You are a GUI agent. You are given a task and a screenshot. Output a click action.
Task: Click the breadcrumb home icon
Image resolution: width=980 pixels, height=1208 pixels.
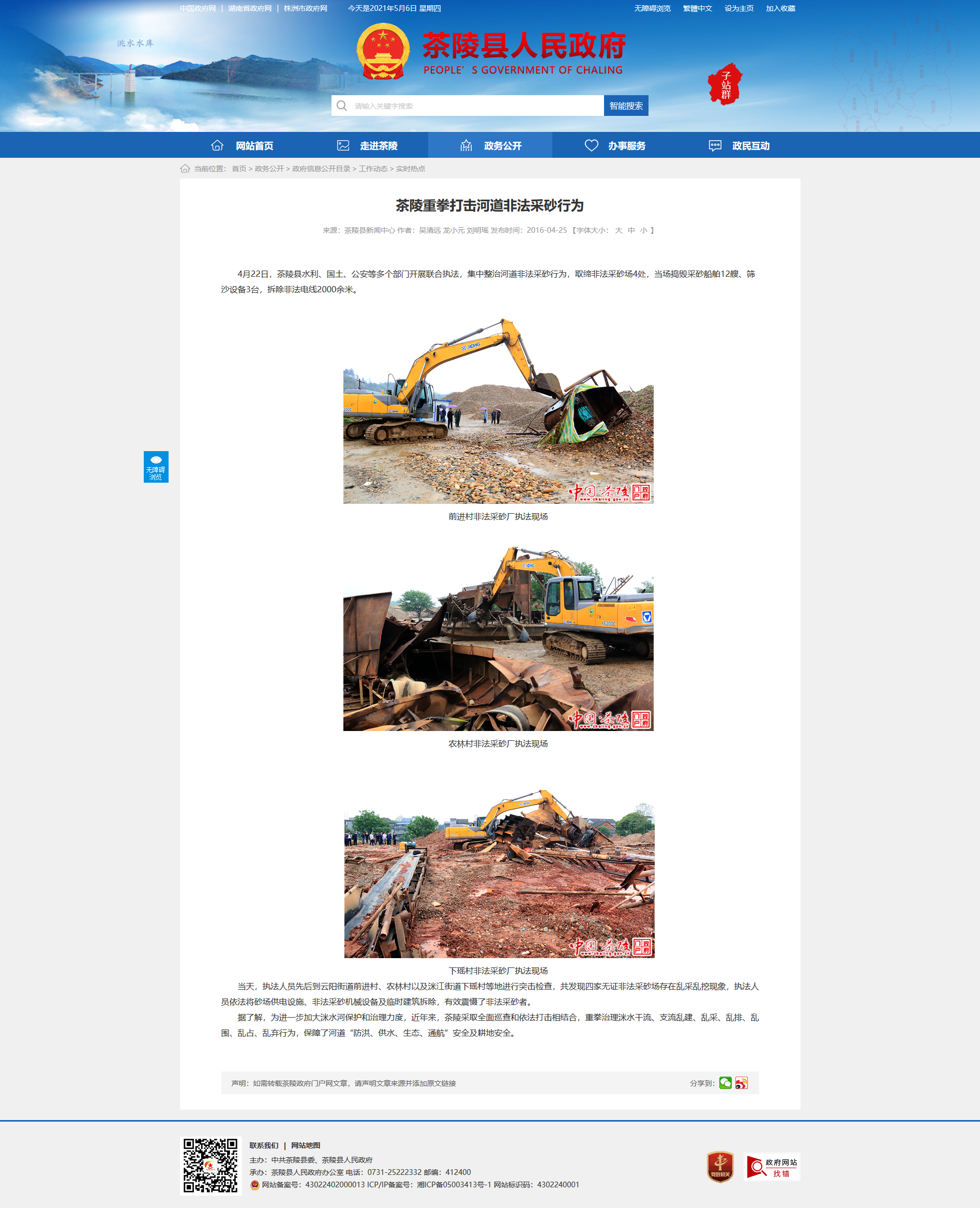[185, 169]
